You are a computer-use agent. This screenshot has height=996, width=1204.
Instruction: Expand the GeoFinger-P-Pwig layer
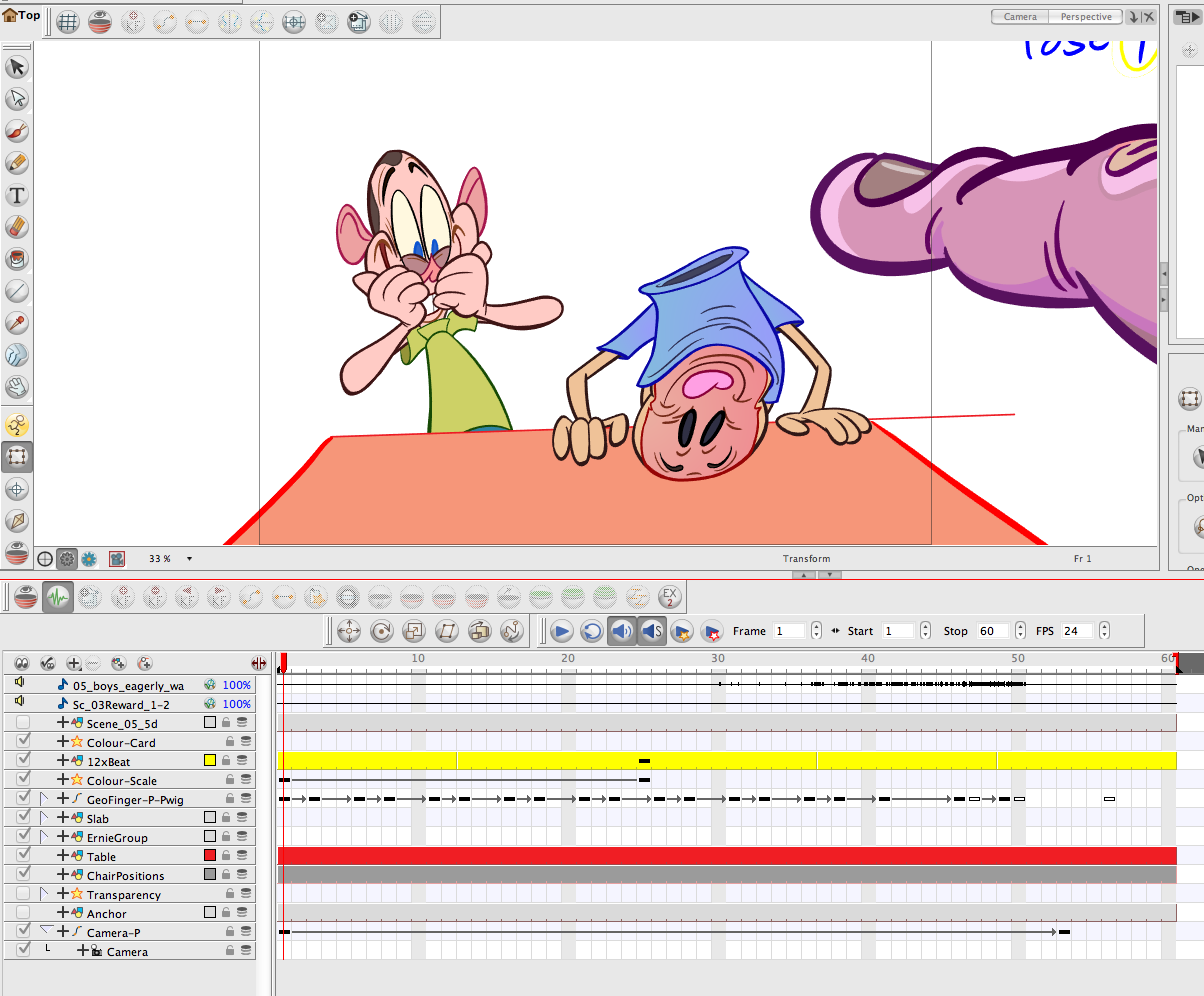(43, 798)
